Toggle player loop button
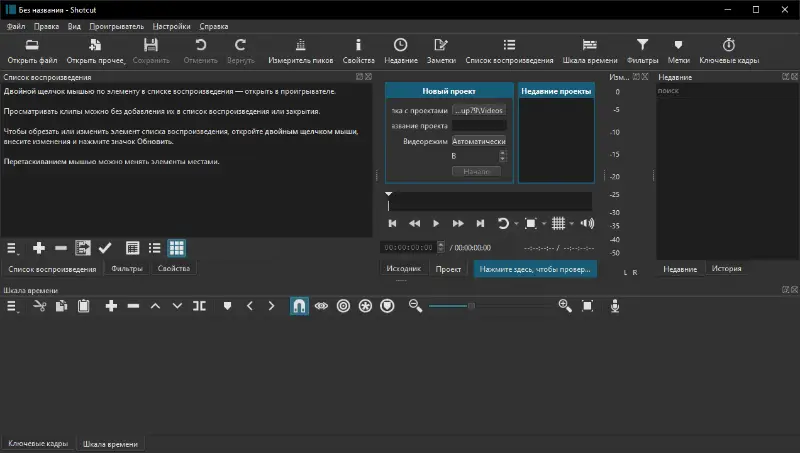800x453 pixels. [x=503, y=223]
